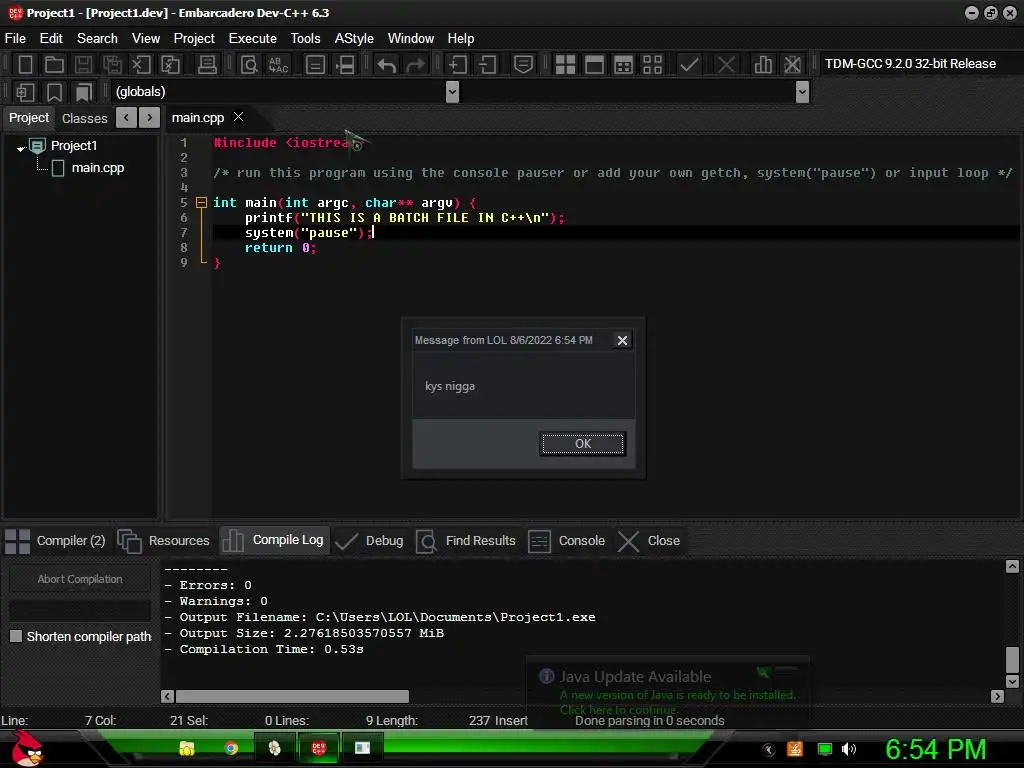
Task: Click the Replace (AB-AC) toolbar icon
Action: click(x=278, y=64)
